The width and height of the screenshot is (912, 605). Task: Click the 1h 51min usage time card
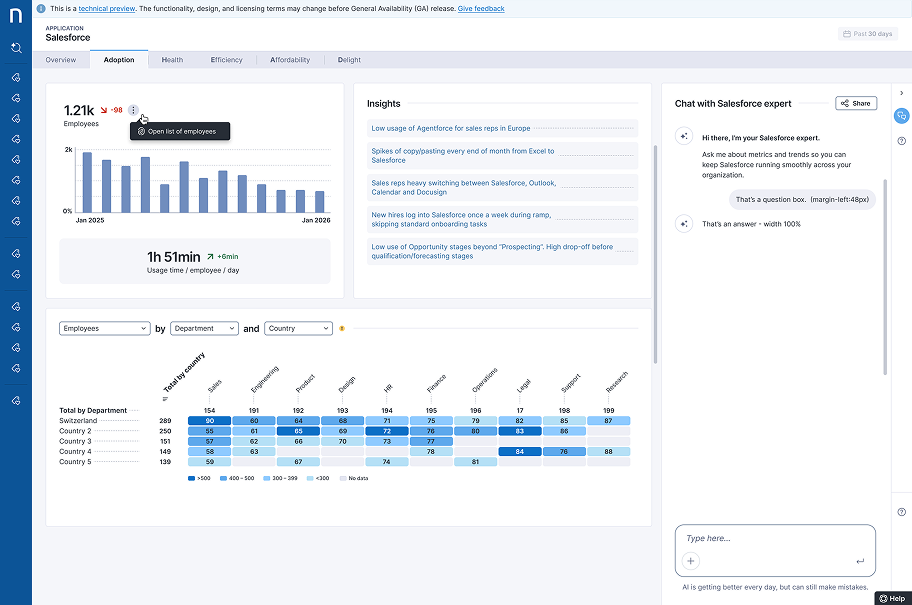coord(195,262)
